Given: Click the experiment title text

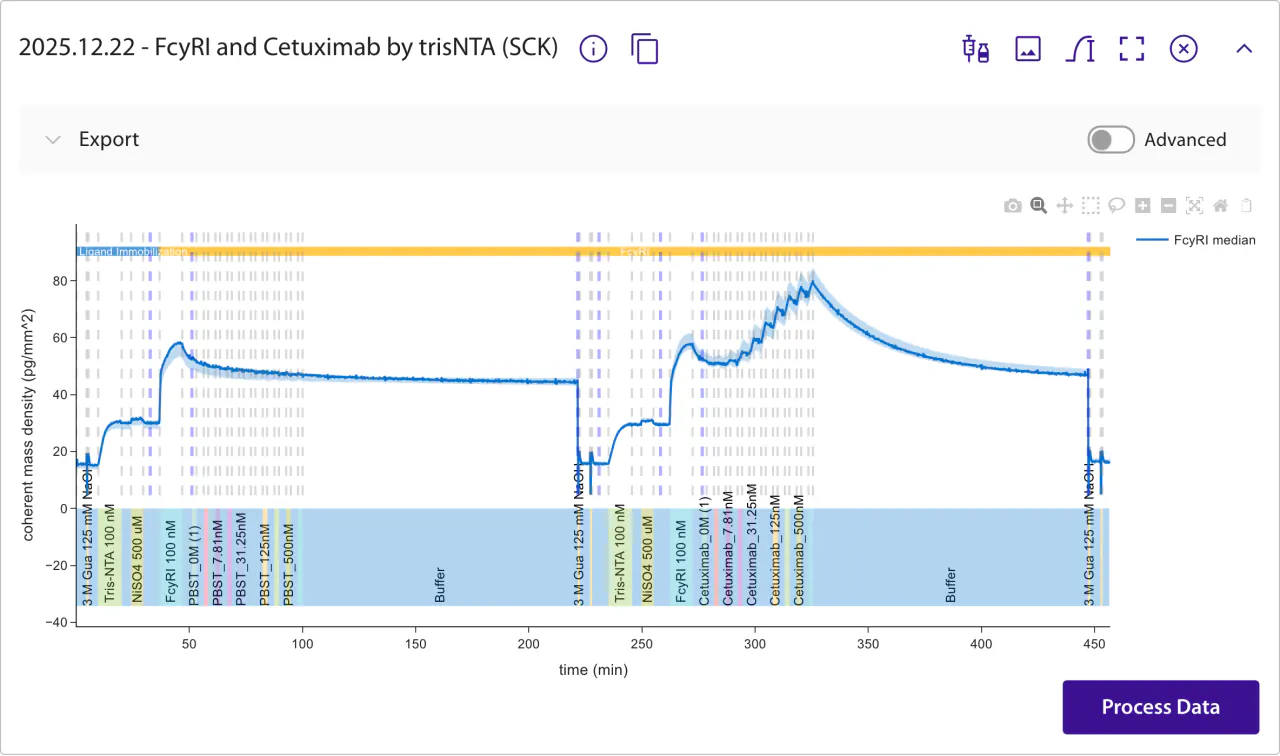Looking at the screenshot, I should (288, 48).
